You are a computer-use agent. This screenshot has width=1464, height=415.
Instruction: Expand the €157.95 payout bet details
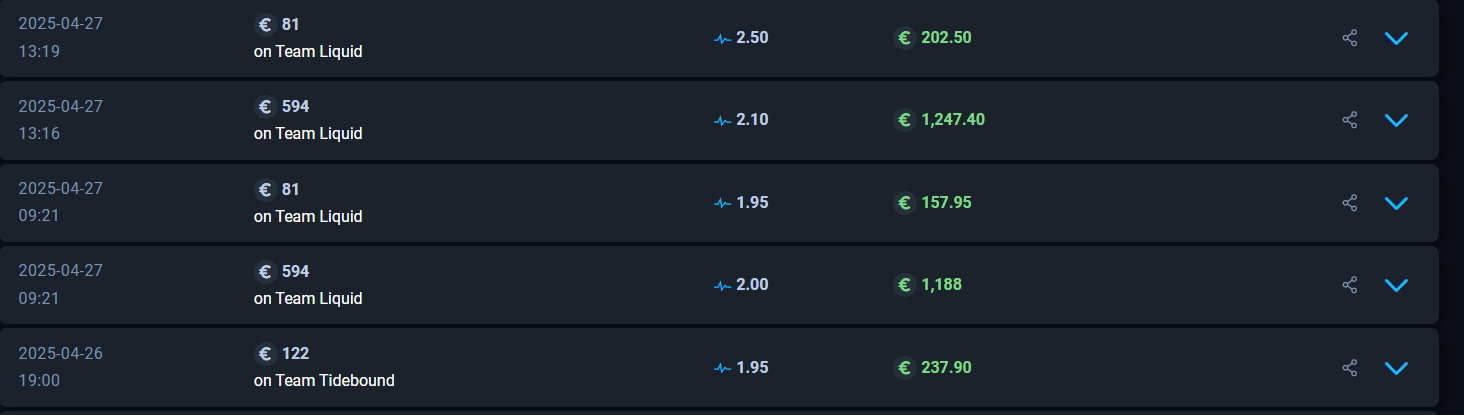point(1396,203)
